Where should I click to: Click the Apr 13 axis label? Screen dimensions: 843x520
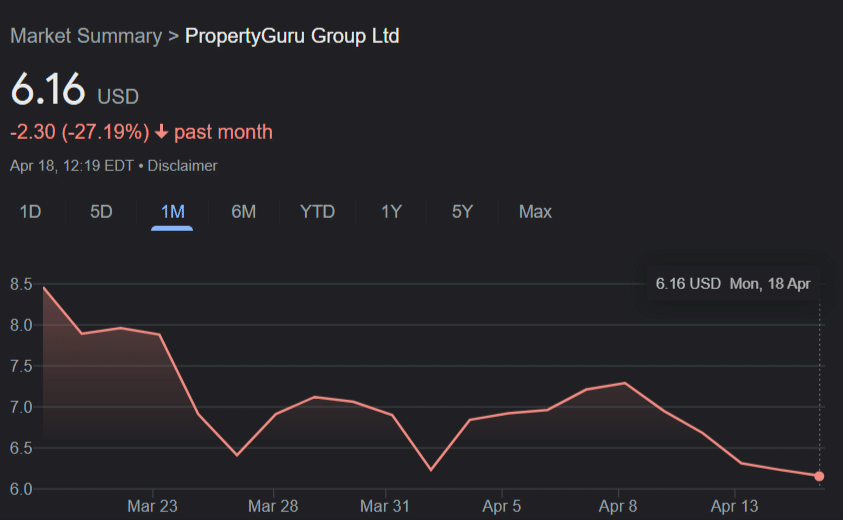pyautogui.click(x=734, y=506)
